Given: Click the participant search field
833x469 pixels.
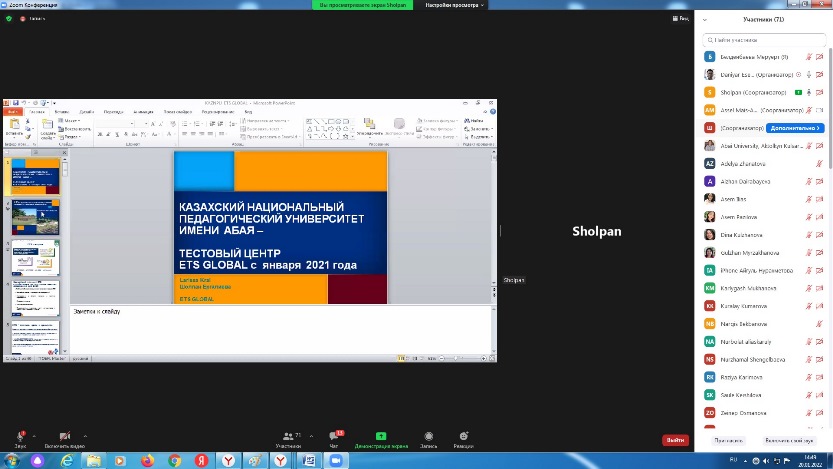Looking at the screenshot, I should [x=765, y=39].
